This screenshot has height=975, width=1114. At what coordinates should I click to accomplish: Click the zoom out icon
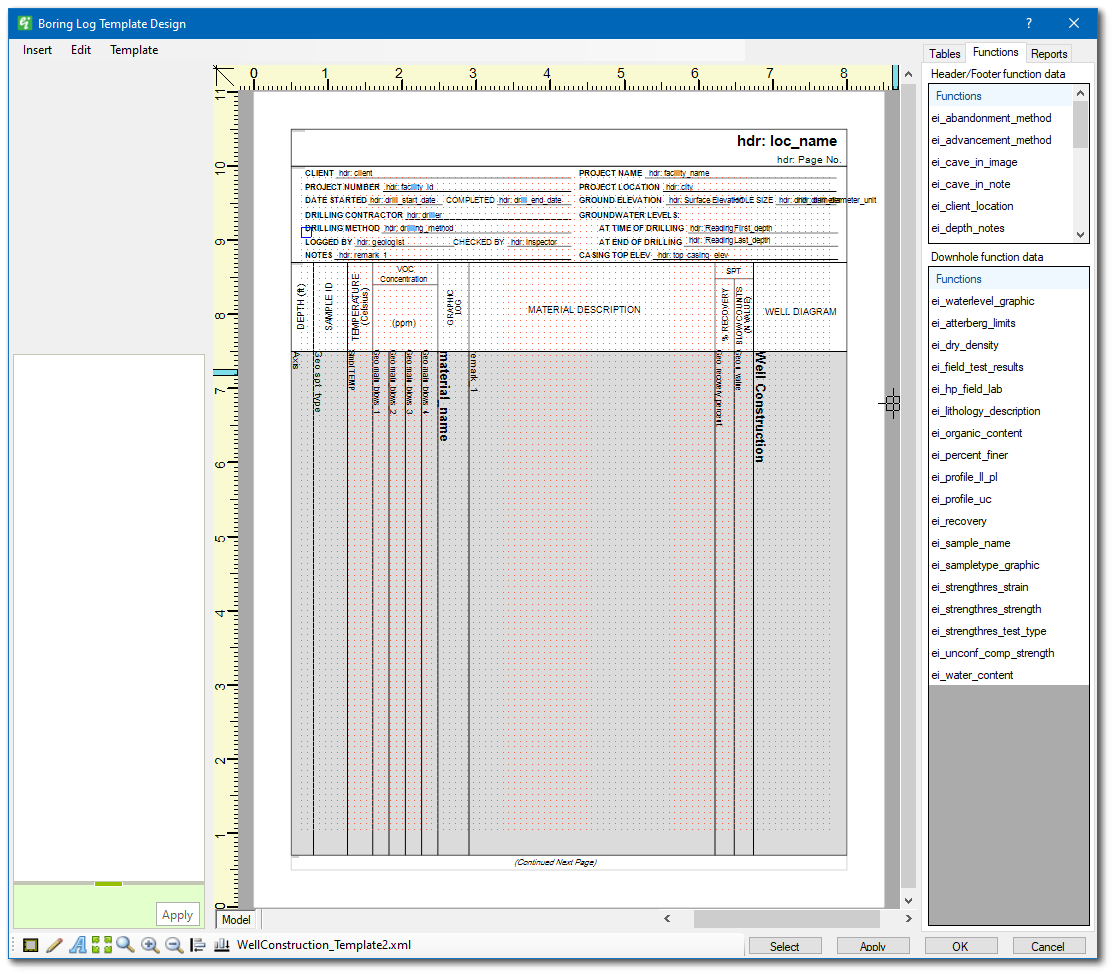tap(173, 944)
